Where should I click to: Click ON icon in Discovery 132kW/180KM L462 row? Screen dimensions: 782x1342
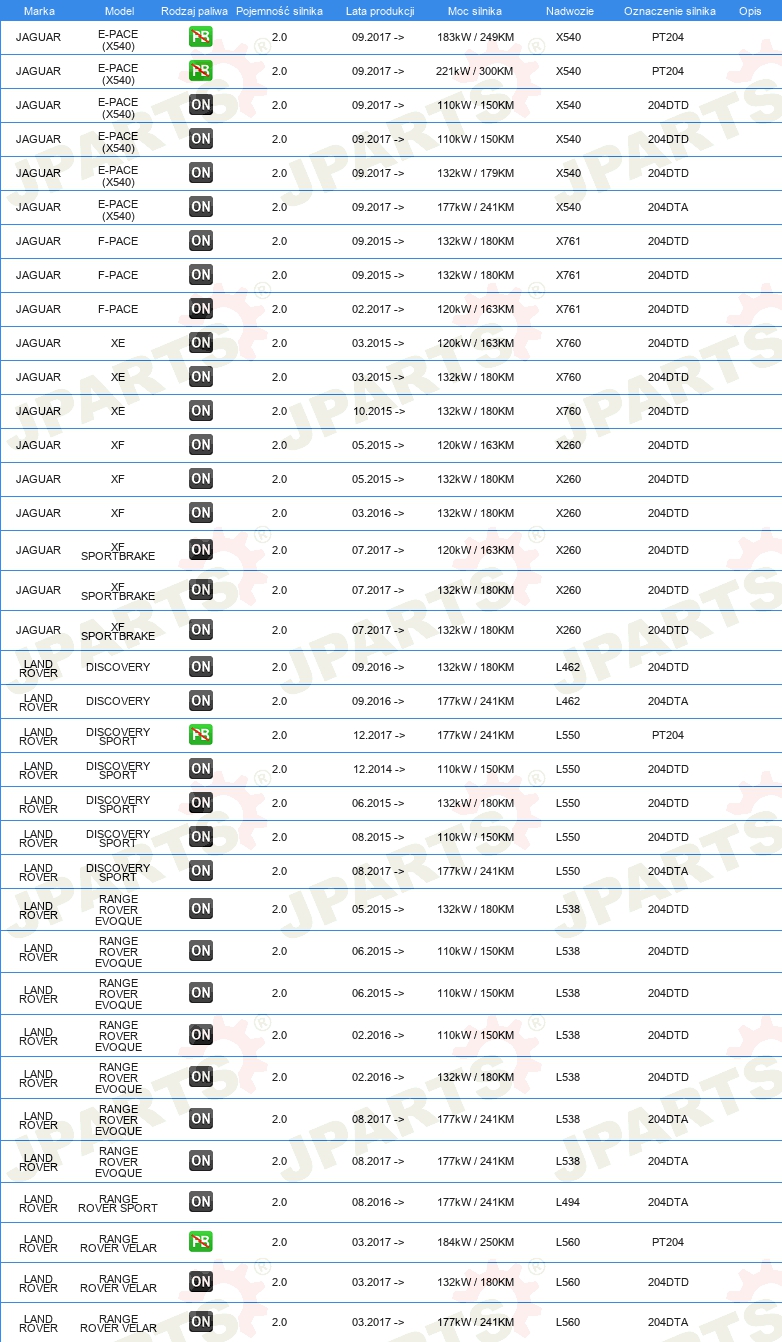pos(201,667)
